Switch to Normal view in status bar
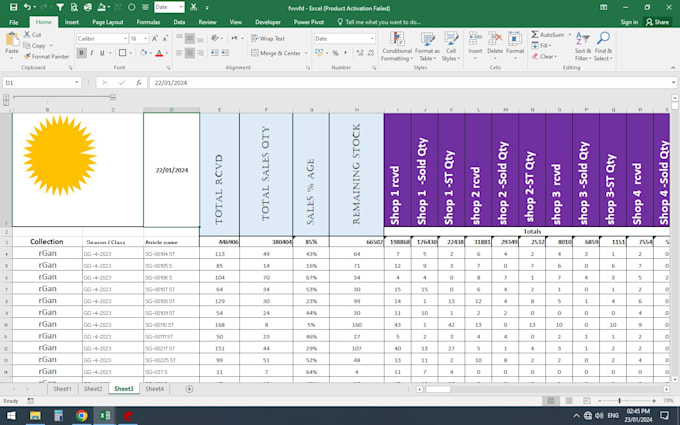 [x=551, y=401]
